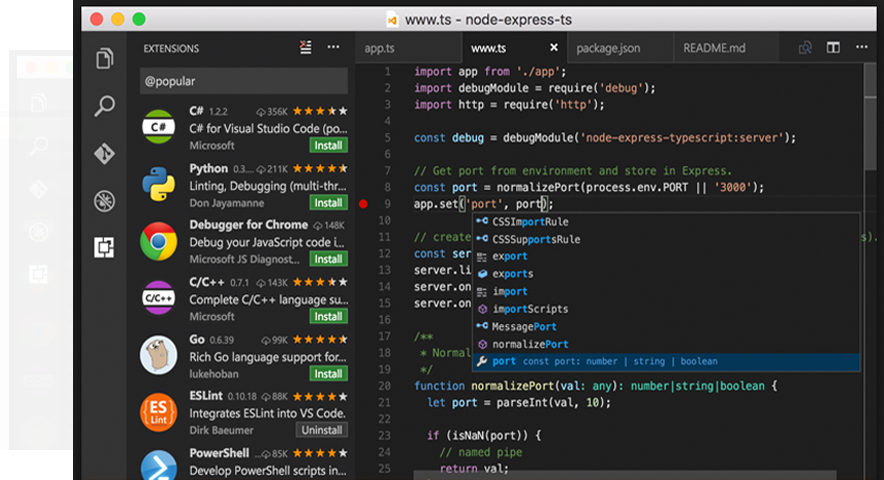Install the C# extension
The width and height of the screenshot is (884, 480).
point(328,146)
